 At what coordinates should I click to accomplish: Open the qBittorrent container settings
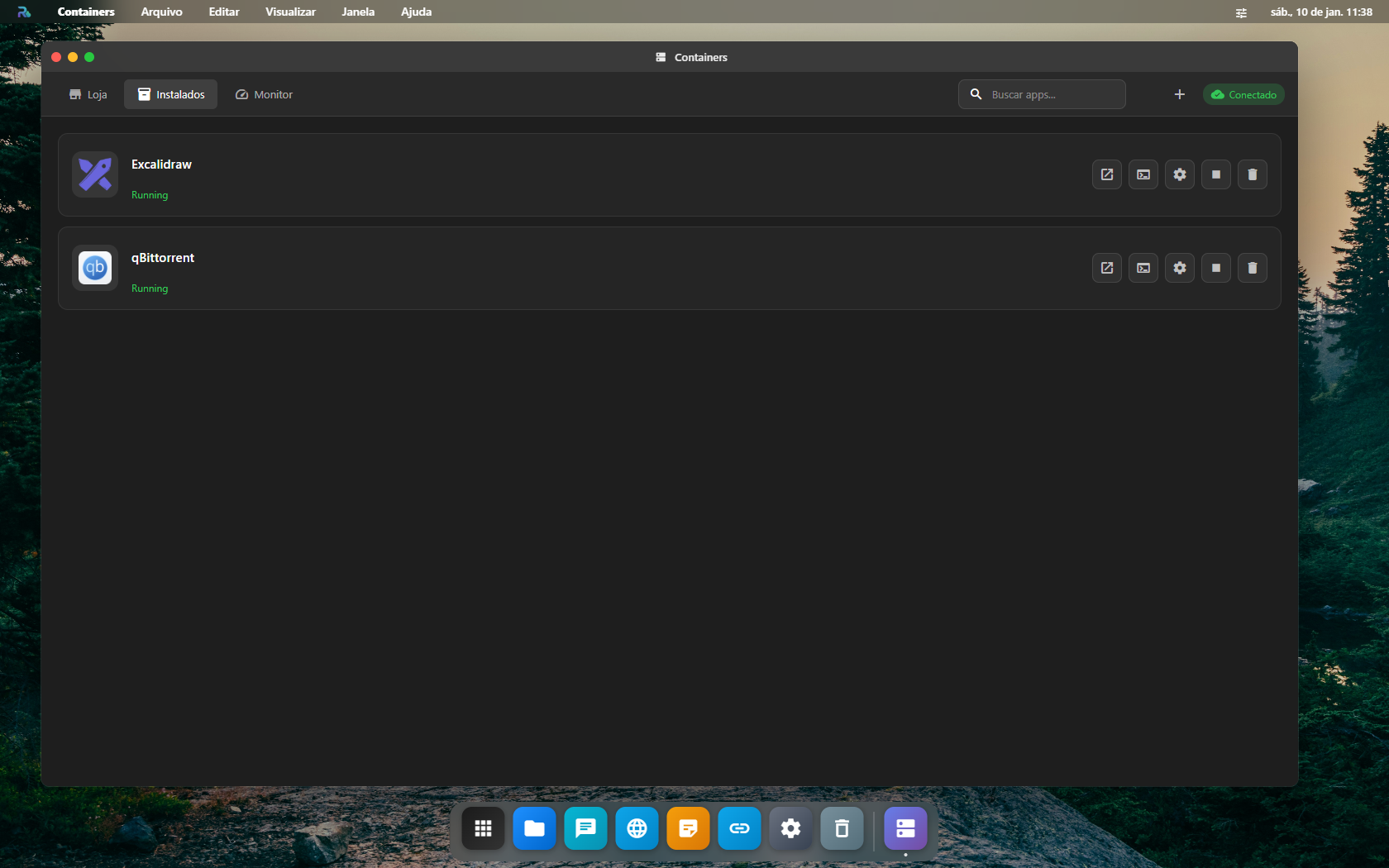point(1179,268)
